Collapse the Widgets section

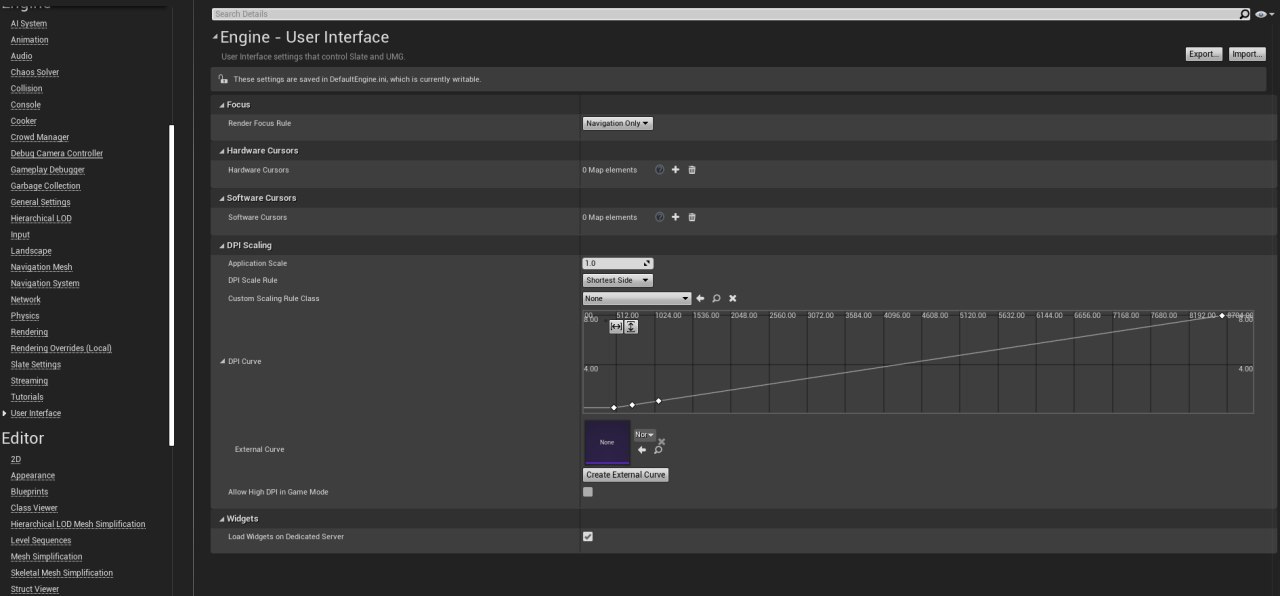(x=222, y=519)
